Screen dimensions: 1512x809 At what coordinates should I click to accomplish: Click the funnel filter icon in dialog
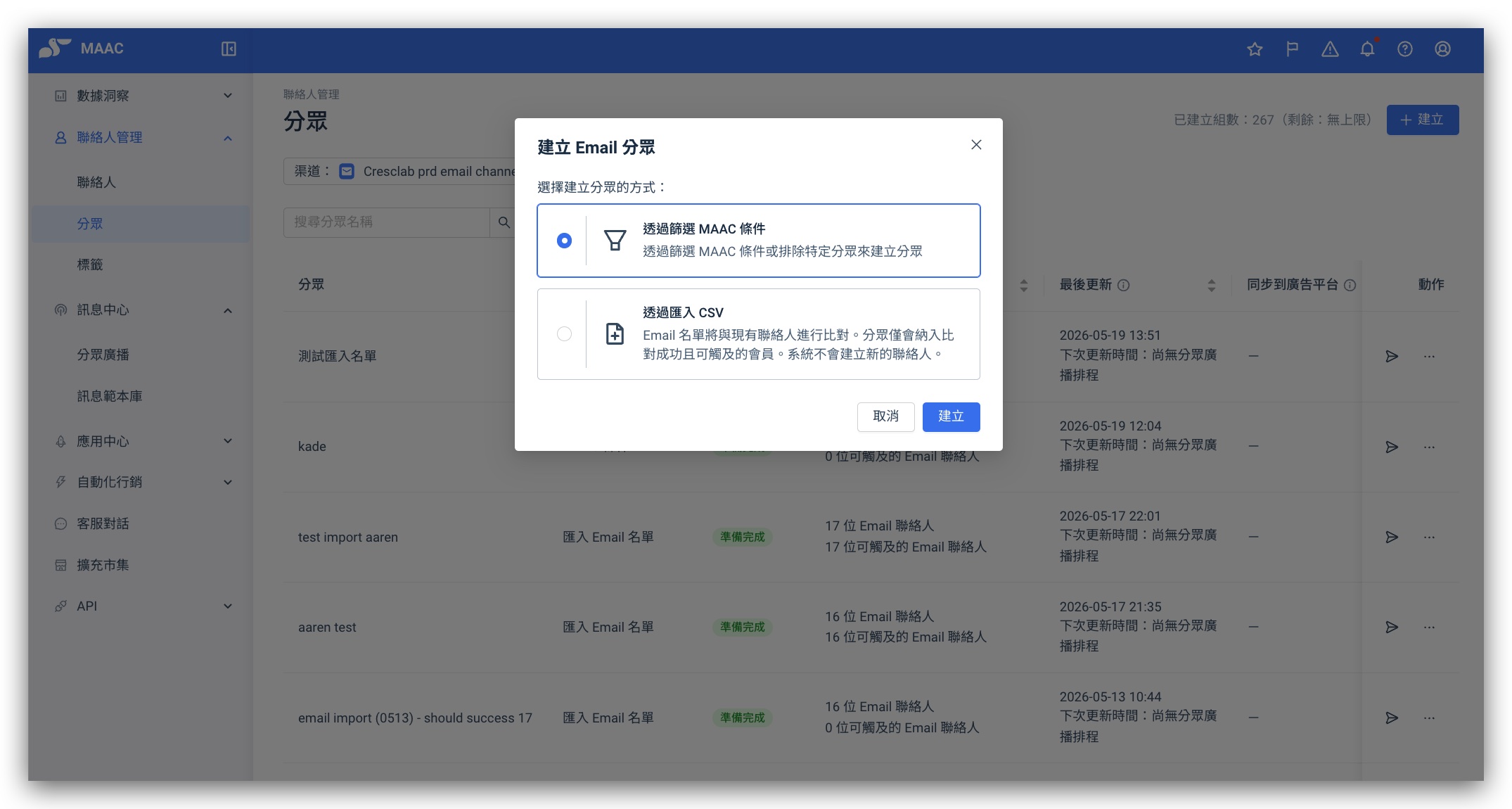pos(615,241)
